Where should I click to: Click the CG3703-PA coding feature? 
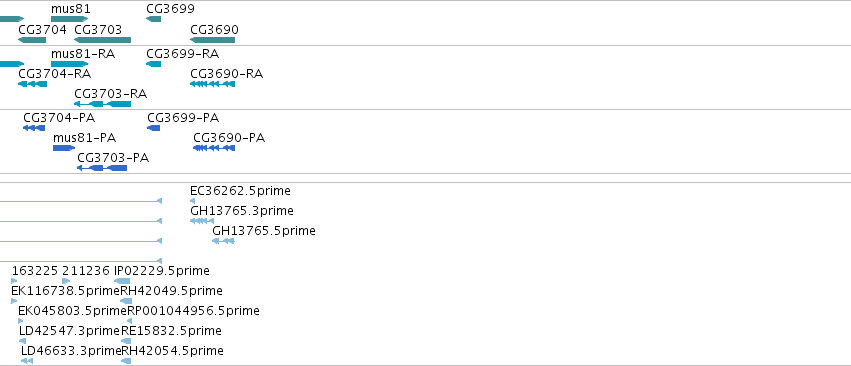[x=102, y=168]
